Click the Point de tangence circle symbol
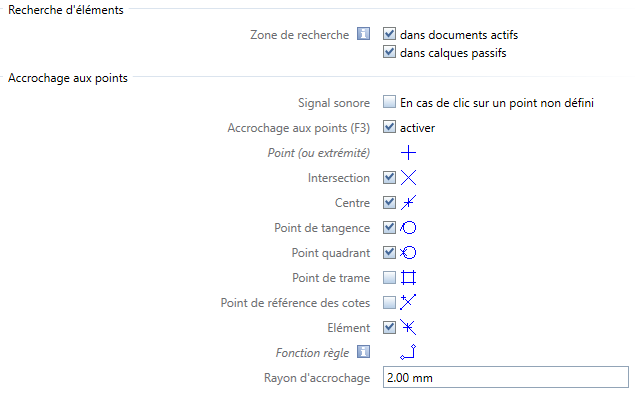635x393 pixels. [x=408, y=228]
